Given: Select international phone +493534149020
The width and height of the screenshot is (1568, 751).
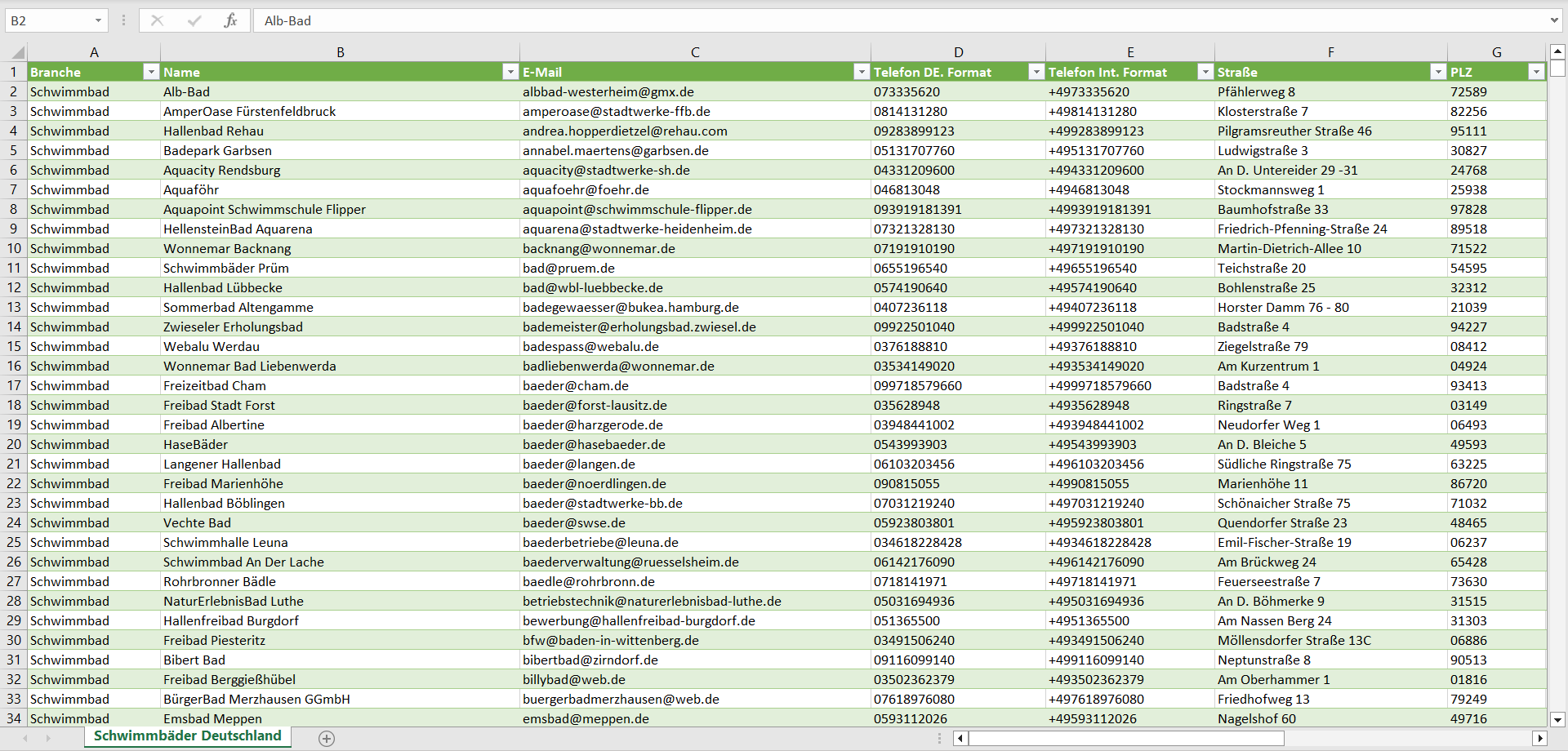Looking at the screenshot, I should [x=1130, y=366].
